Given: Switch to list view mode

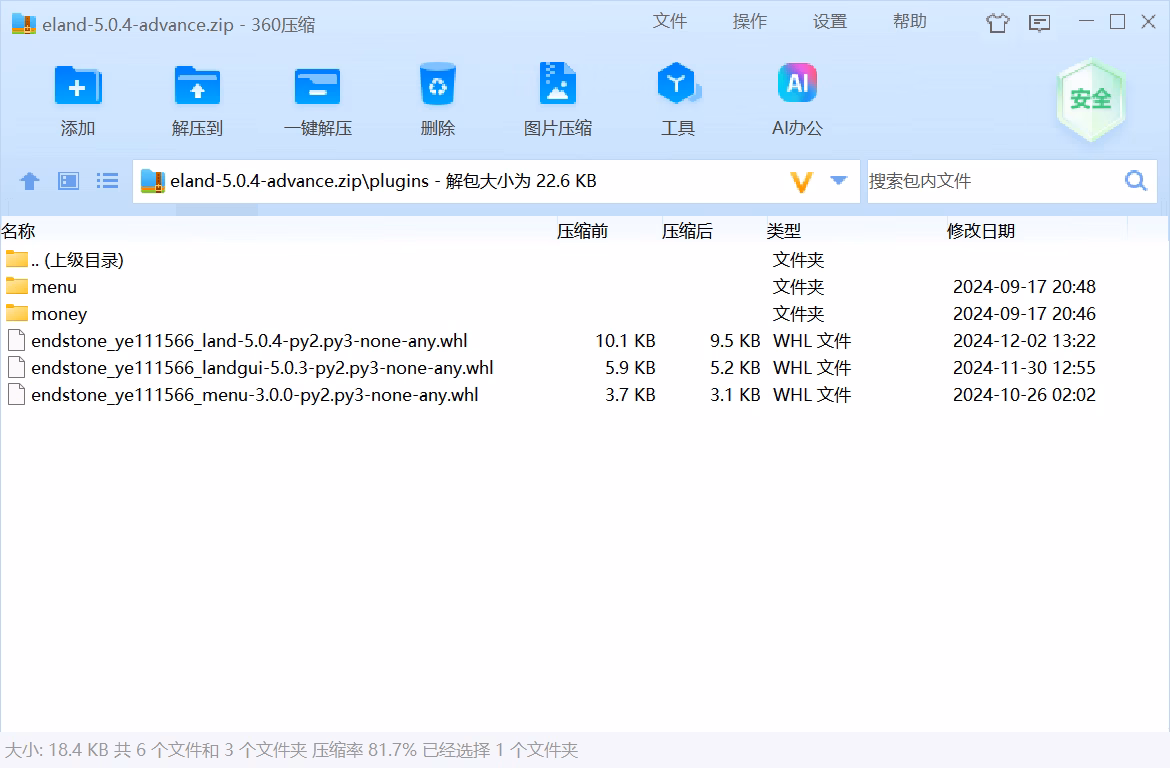Looking at the screenshot, I should pos(107,181).
